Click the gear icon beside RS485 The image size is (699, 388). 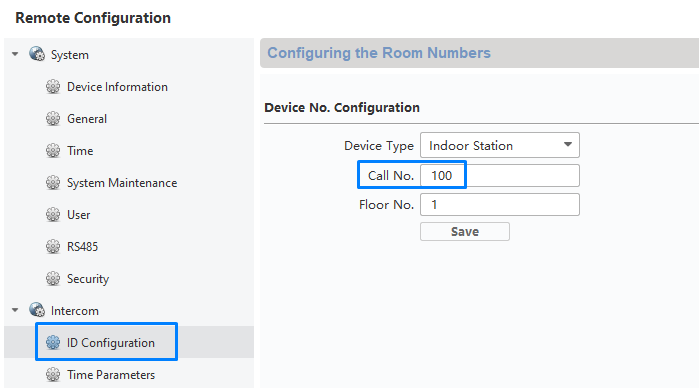53,247
